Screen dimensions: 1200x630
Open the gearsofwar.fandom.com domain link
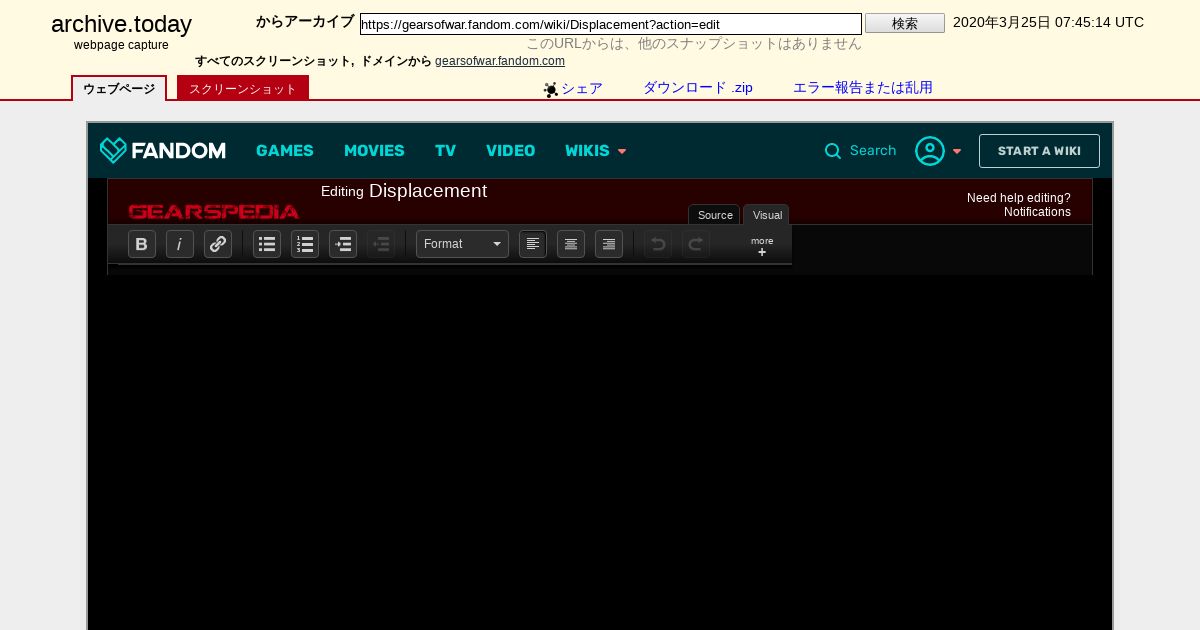click(500, 61)
